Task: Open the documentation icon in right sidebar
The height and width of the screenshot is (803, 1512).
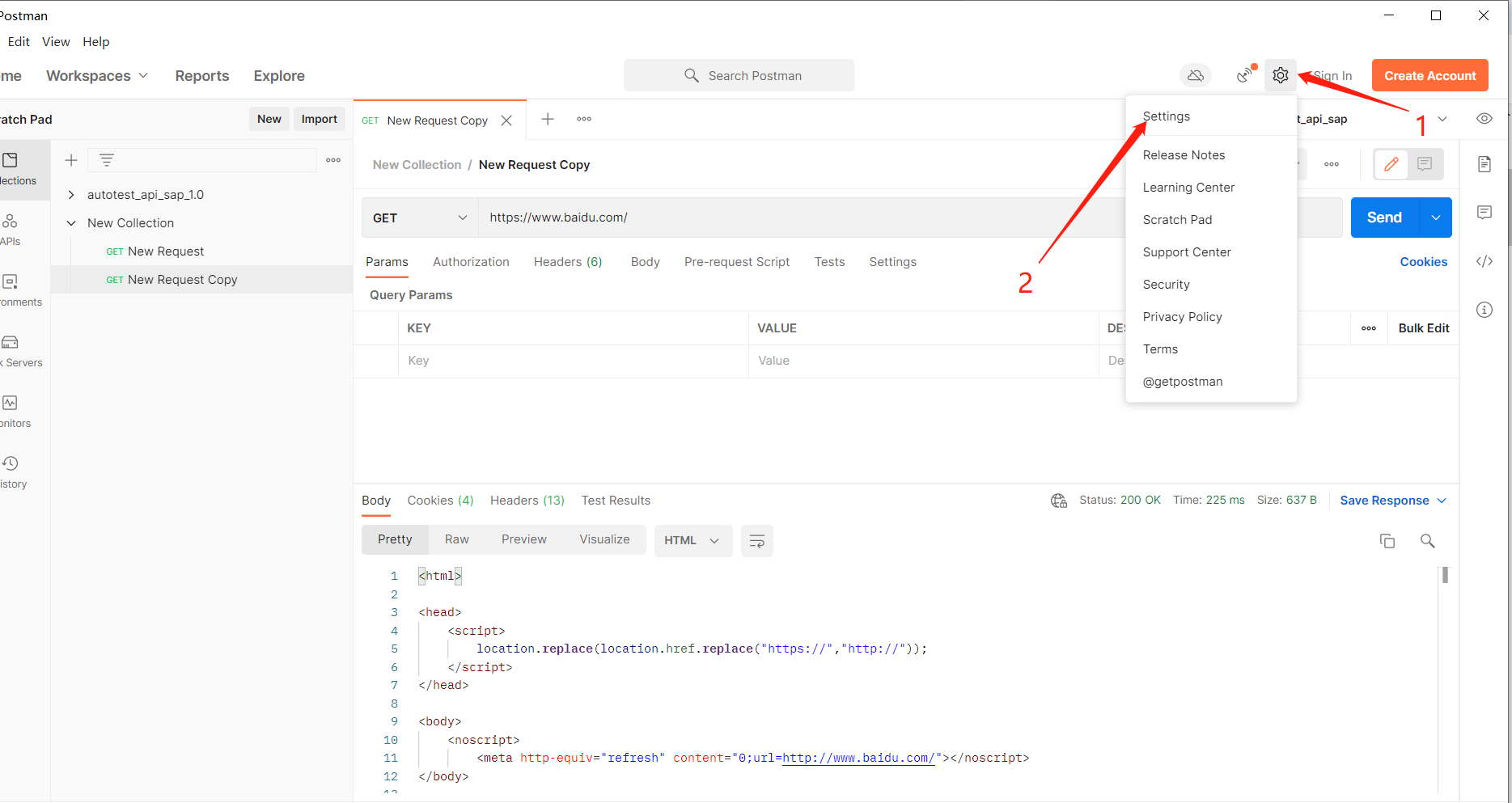Action: point(1484,164)
